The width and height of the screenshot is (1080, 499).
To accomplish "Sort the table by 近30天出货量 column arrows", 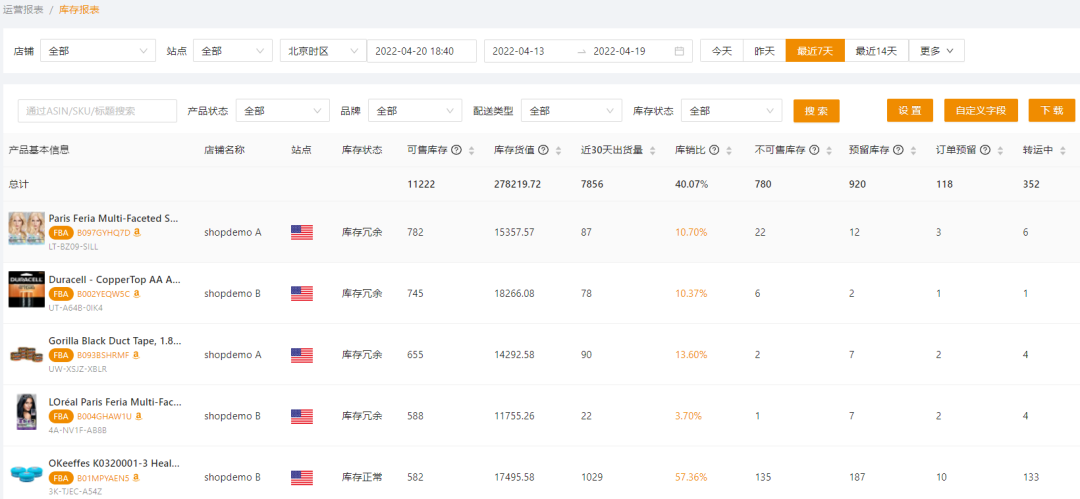I will [x=653, y=150].
